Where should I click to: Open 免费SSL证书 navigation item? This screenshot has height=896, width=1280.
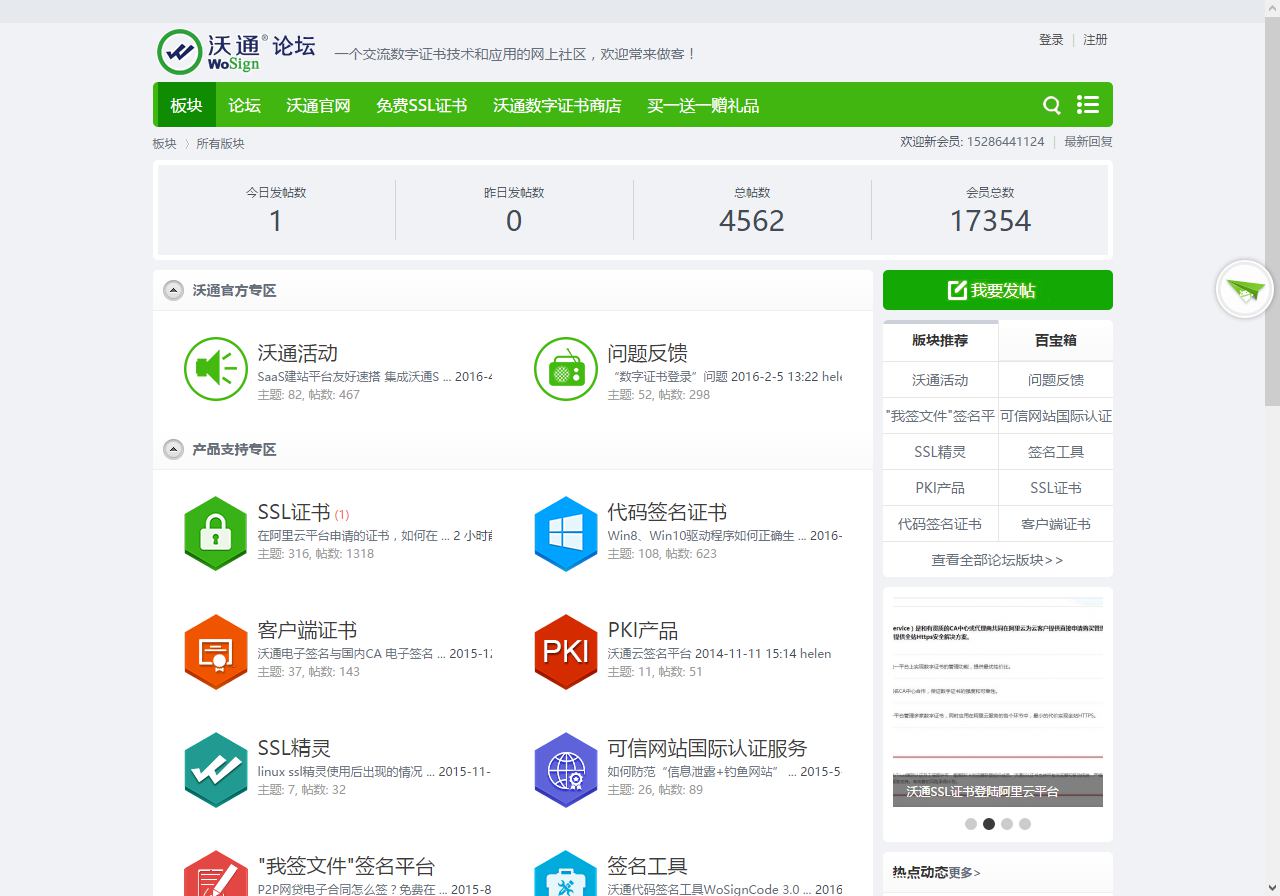click(x=421, y=105)
